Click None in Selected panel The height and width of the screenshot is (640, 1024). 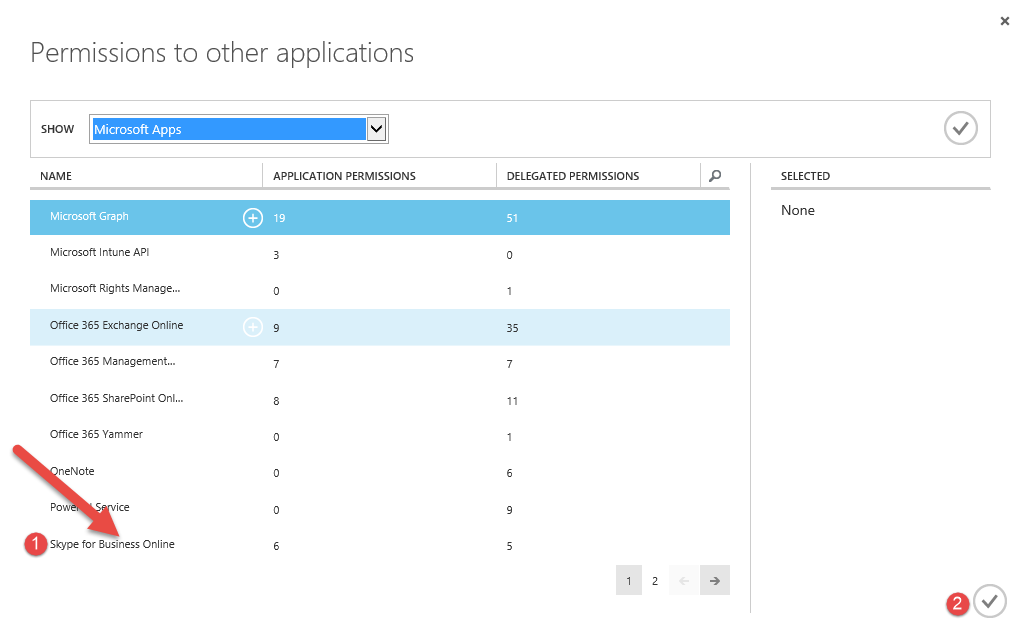coord(798,210)
